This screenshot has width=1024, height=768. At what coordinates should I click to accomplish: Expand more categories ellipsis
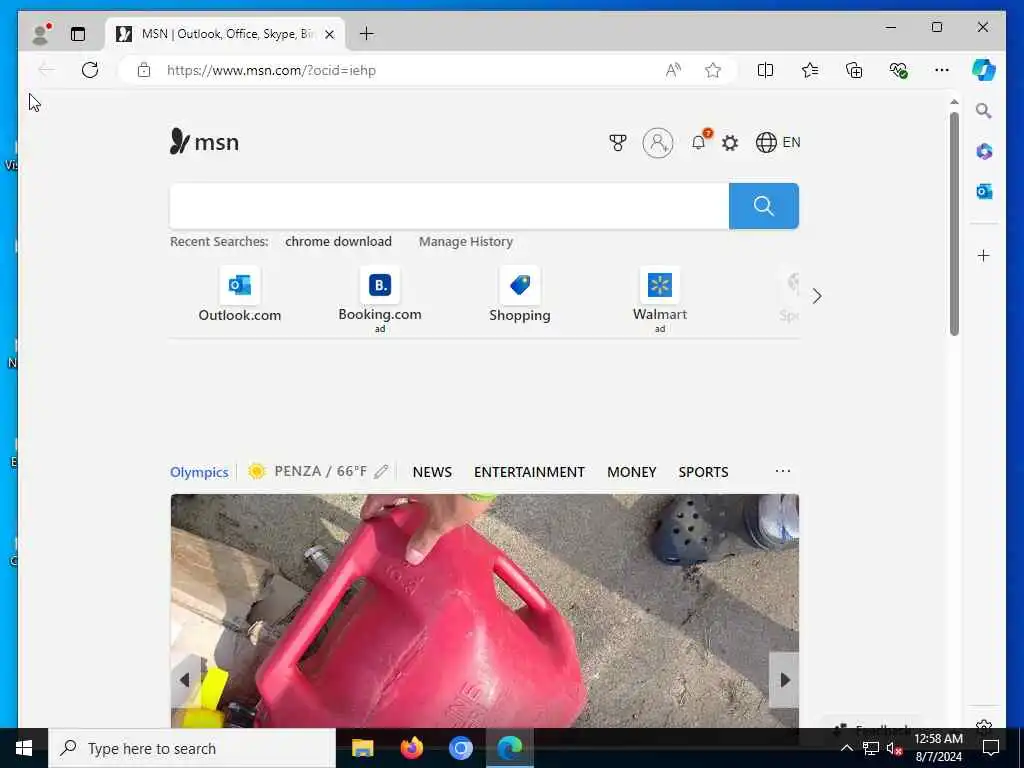click(x=783, y=471)
